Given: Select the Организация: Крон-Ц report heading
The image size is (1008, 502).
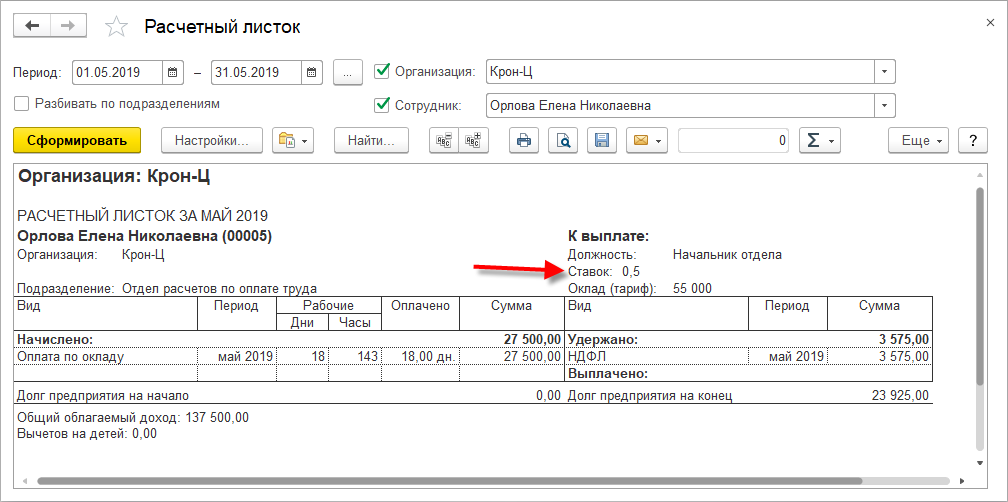Looking at the screenshot, I should coord(114,177).
